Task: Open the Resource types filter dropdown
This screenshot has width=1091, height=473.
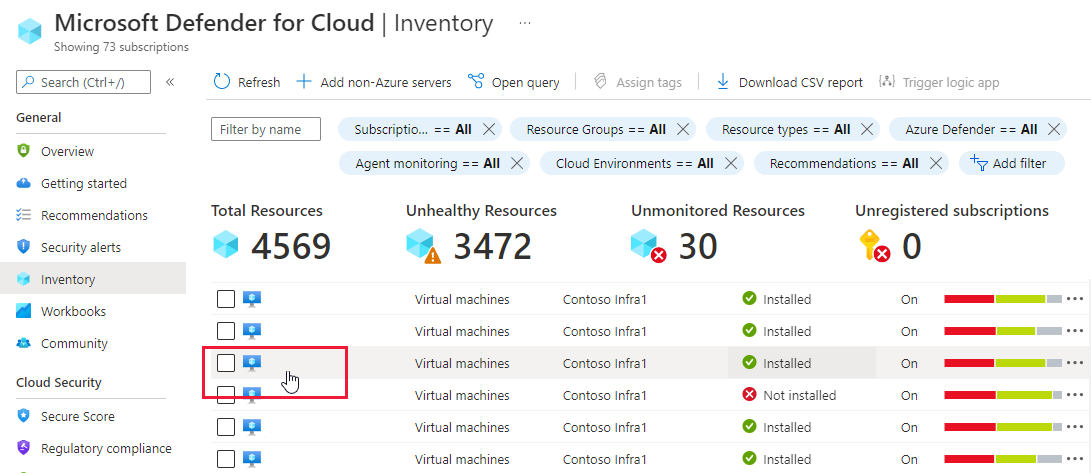Action: click(784, 129)
